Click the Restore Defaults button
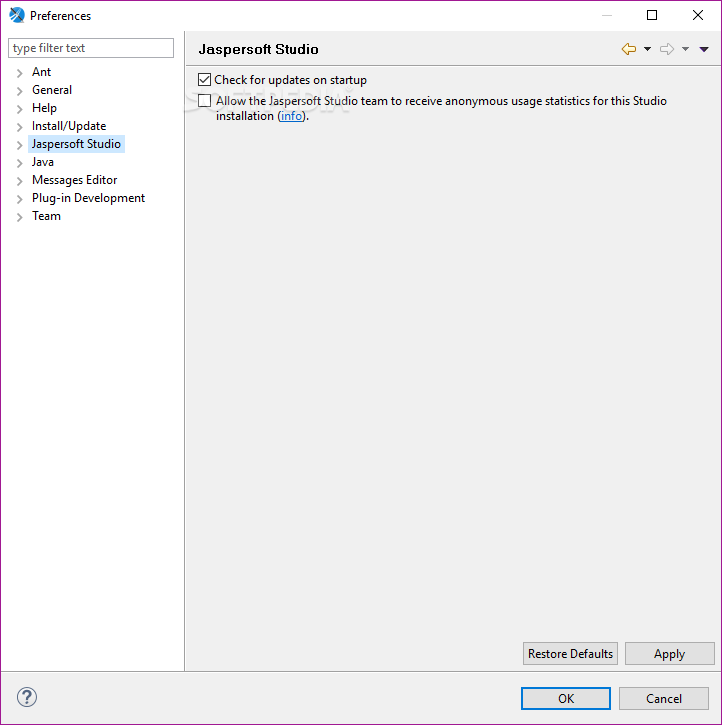Viewport: 722px width, 725px height. (570, 653)
